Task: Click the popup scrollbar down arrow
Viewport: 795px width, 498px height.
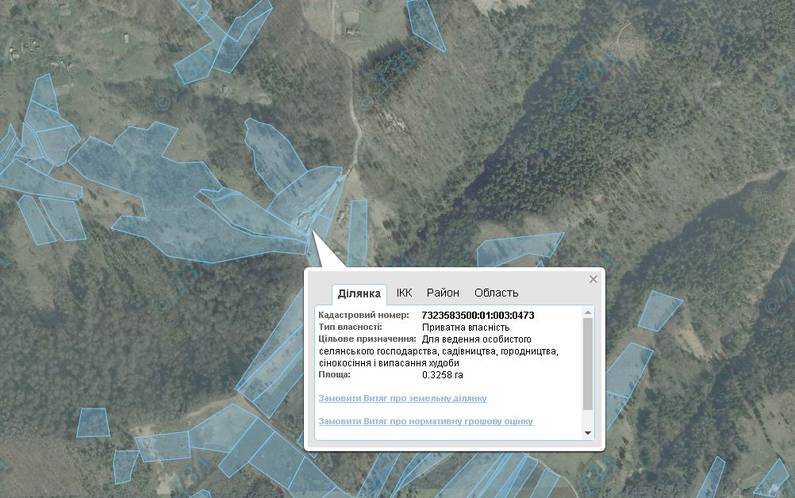Action: point(588,433)
